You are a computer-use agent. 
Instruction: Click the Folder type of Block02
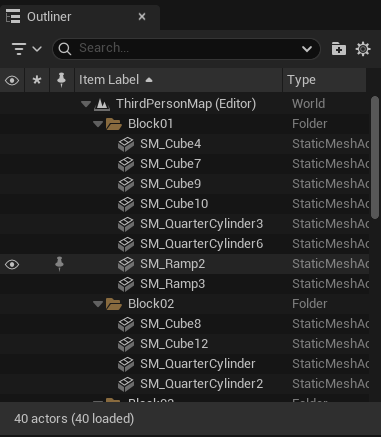click(310, 304)
